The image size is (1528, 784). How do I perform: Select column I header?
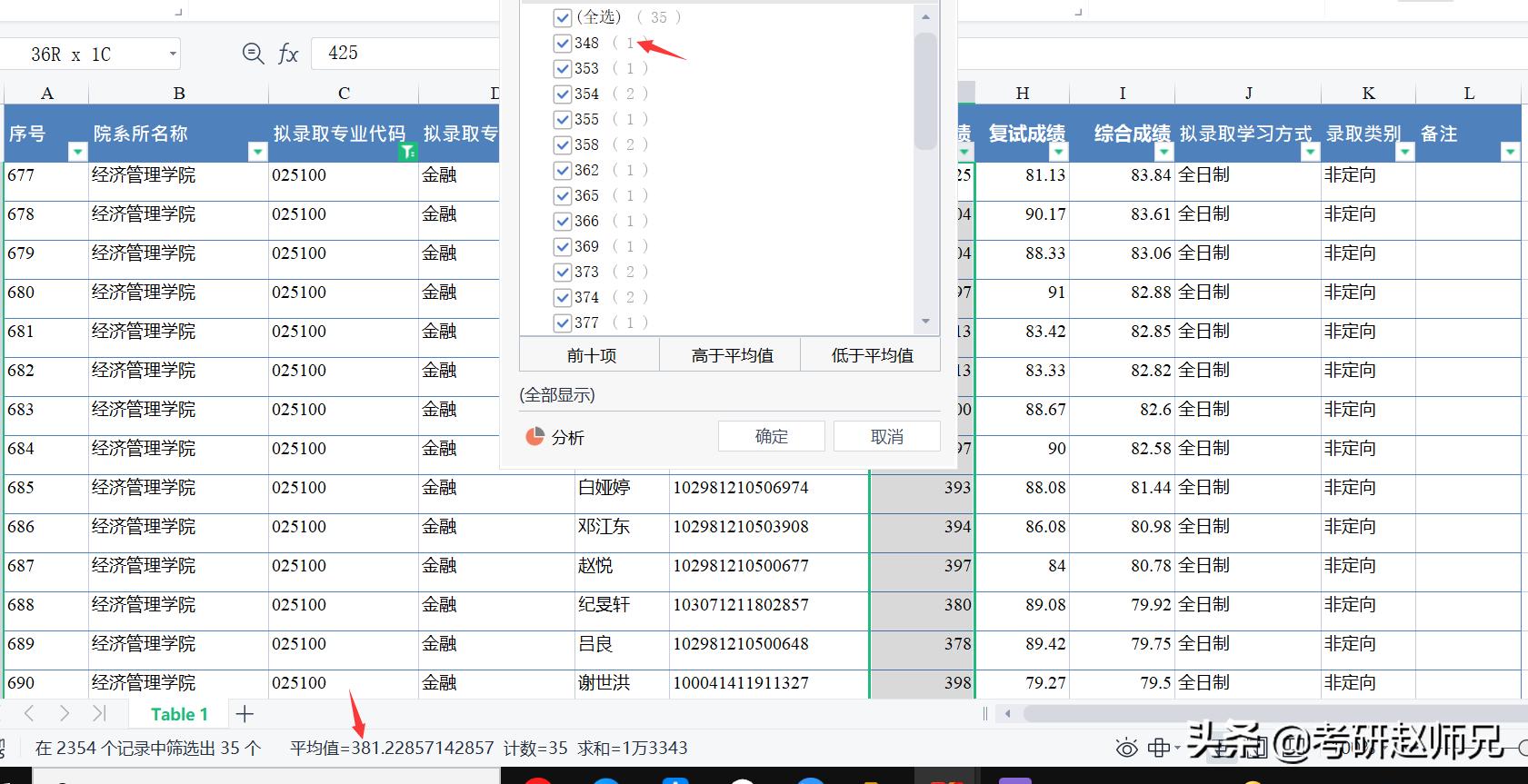pyautogui.click(x=1123, y=93)
